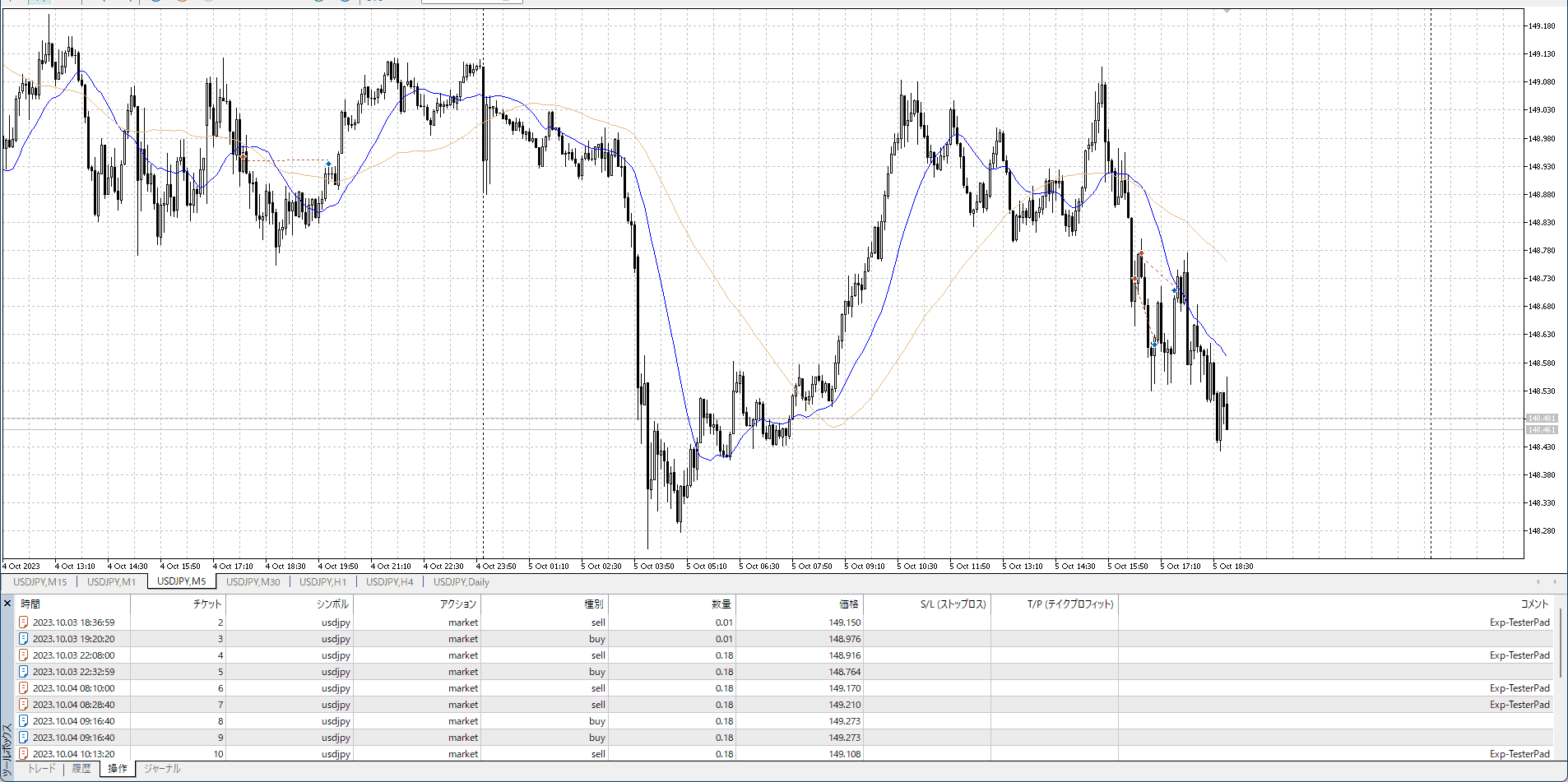Click the sell order icon for ticket 2

click(x=24, y=622)
